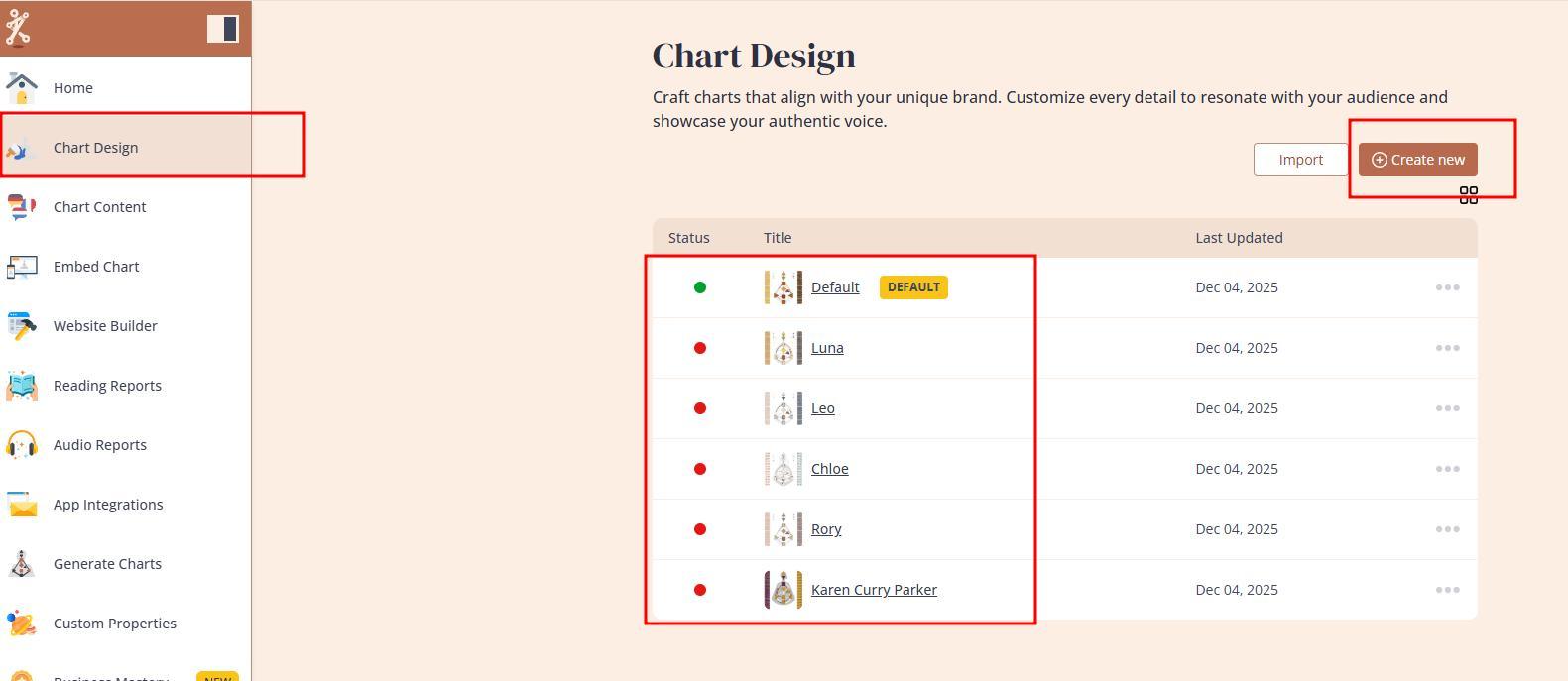Collapse the sidebar panel toggle
Screen dimensions: 1568x681
coord(223,29)
